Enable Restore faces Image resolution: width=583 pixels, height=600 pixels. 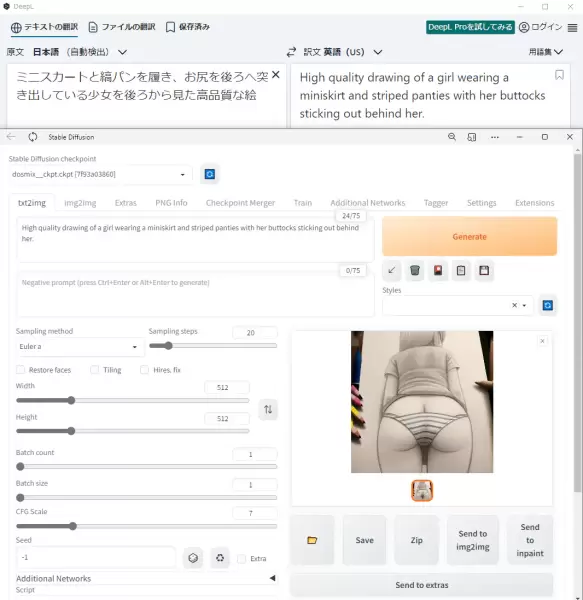(21, 370)
